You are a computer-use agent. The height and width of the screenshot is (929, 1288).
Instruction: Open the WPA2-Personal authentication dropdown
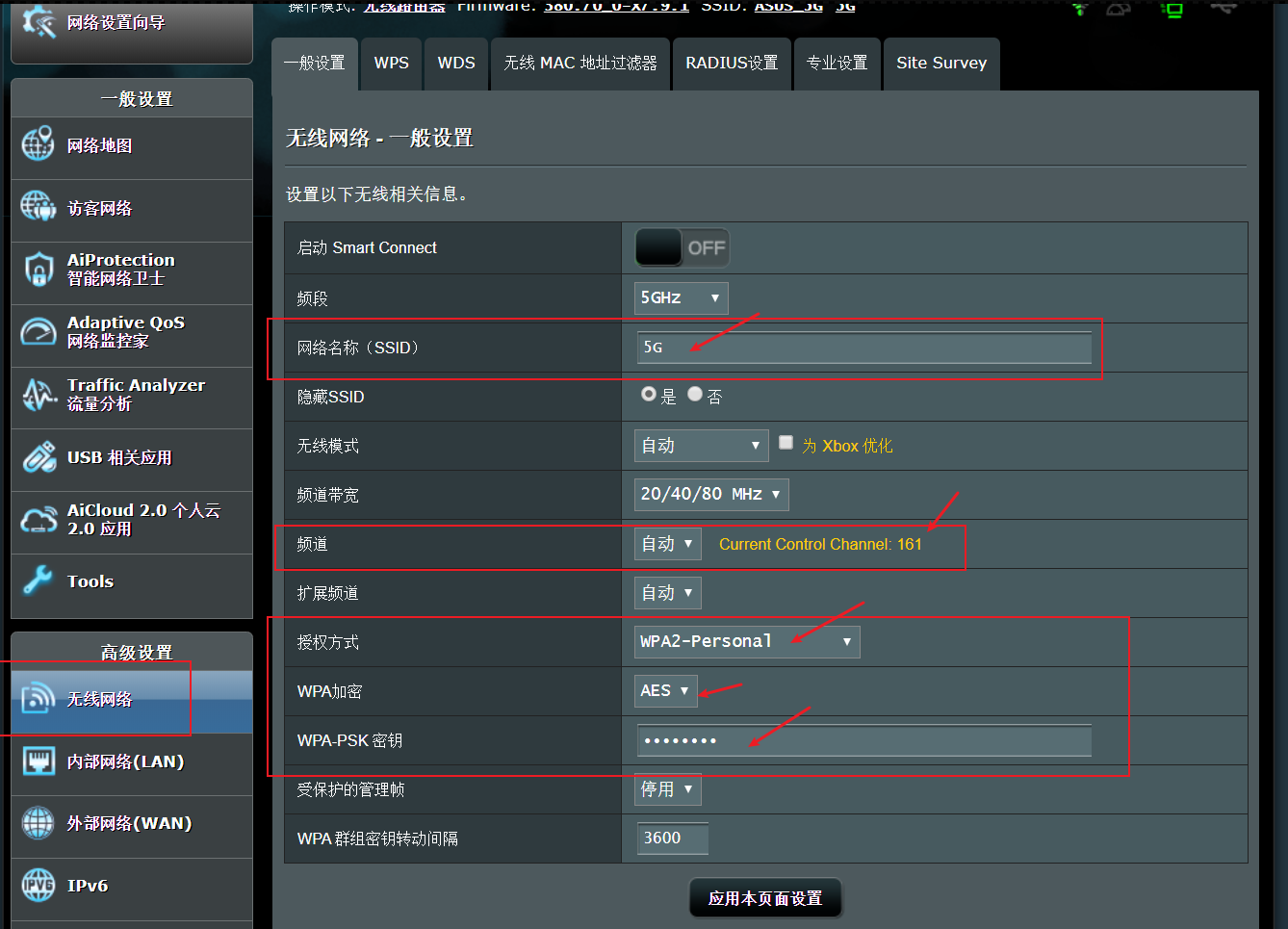746,642
